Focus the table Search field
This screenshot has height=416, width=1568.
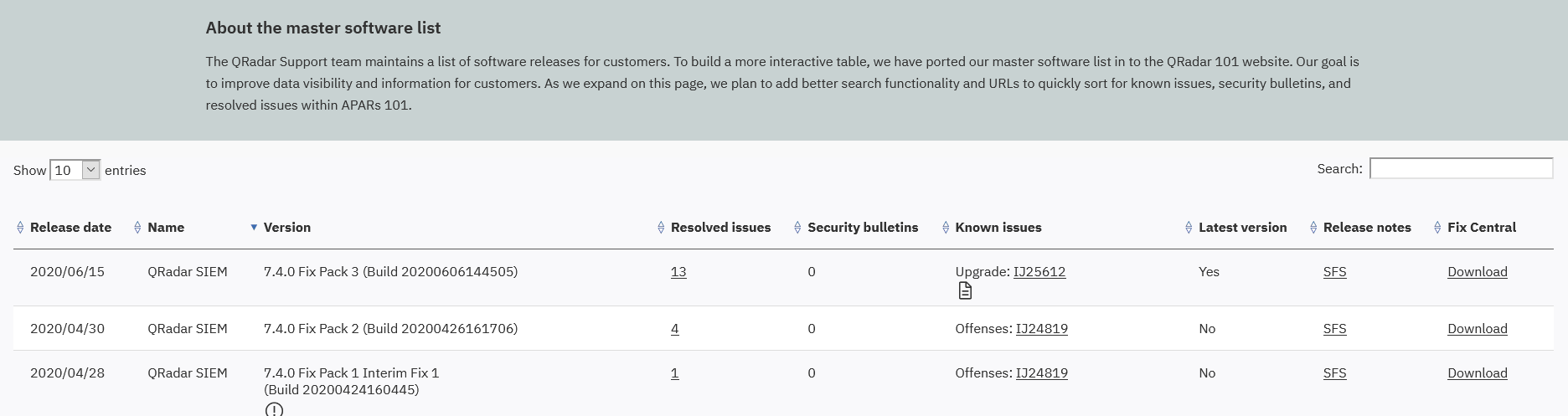[1461, 168]
